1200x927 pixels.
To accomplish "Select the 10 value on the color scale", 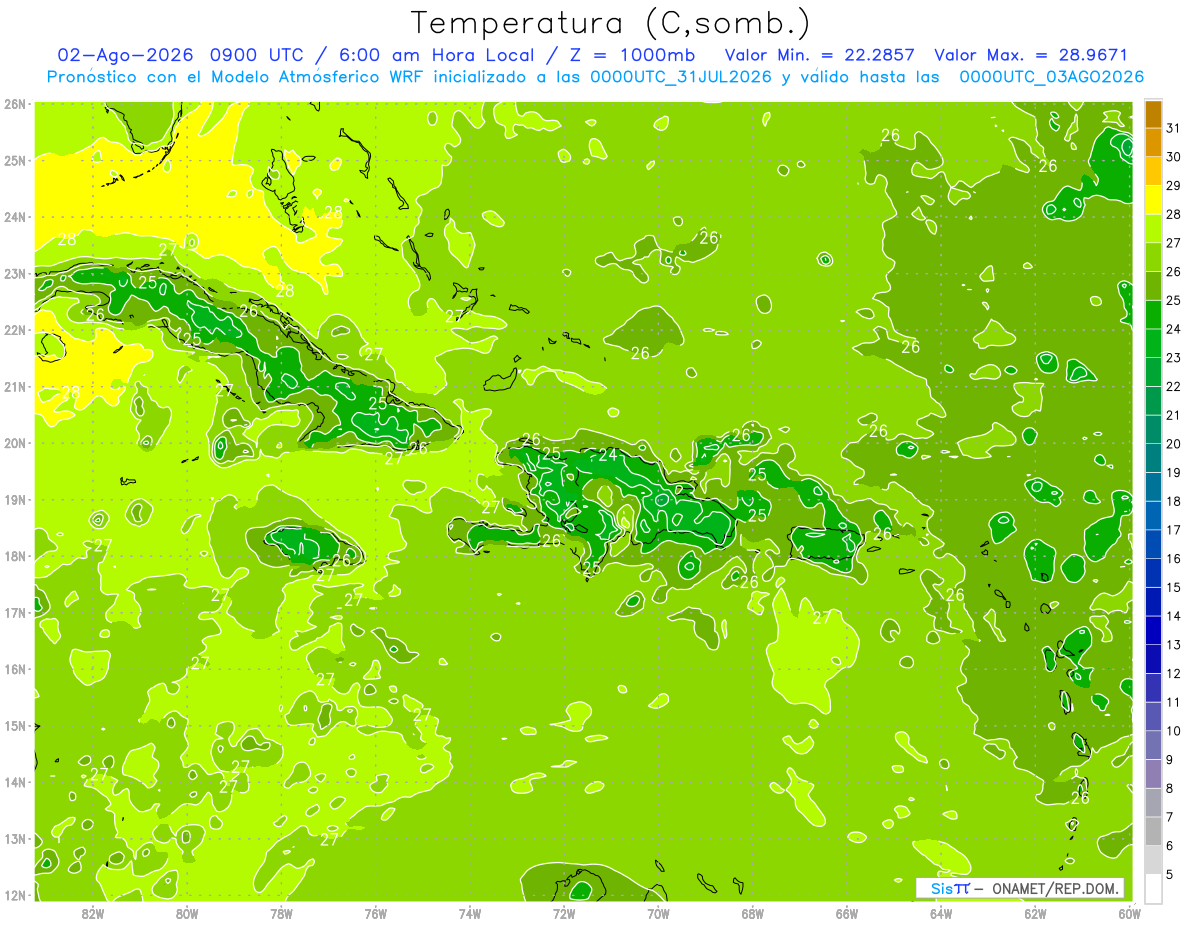I will [1174, 730].
